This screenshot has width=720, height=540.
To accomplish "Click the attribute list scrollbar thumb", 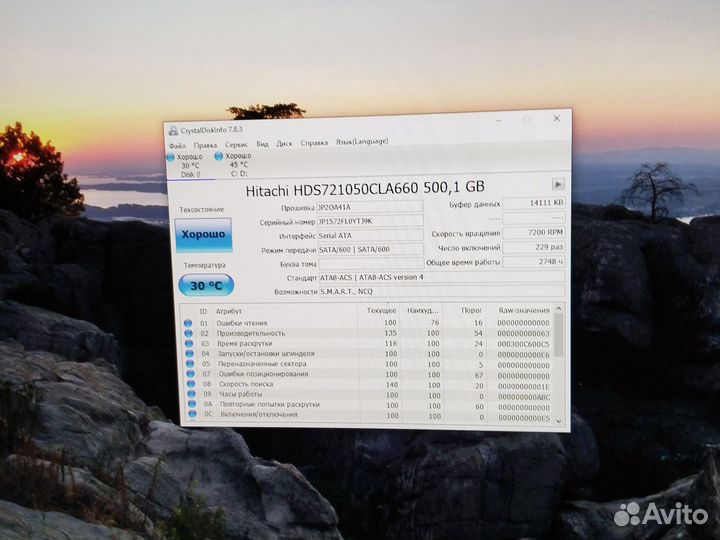I will pos(558,335).
